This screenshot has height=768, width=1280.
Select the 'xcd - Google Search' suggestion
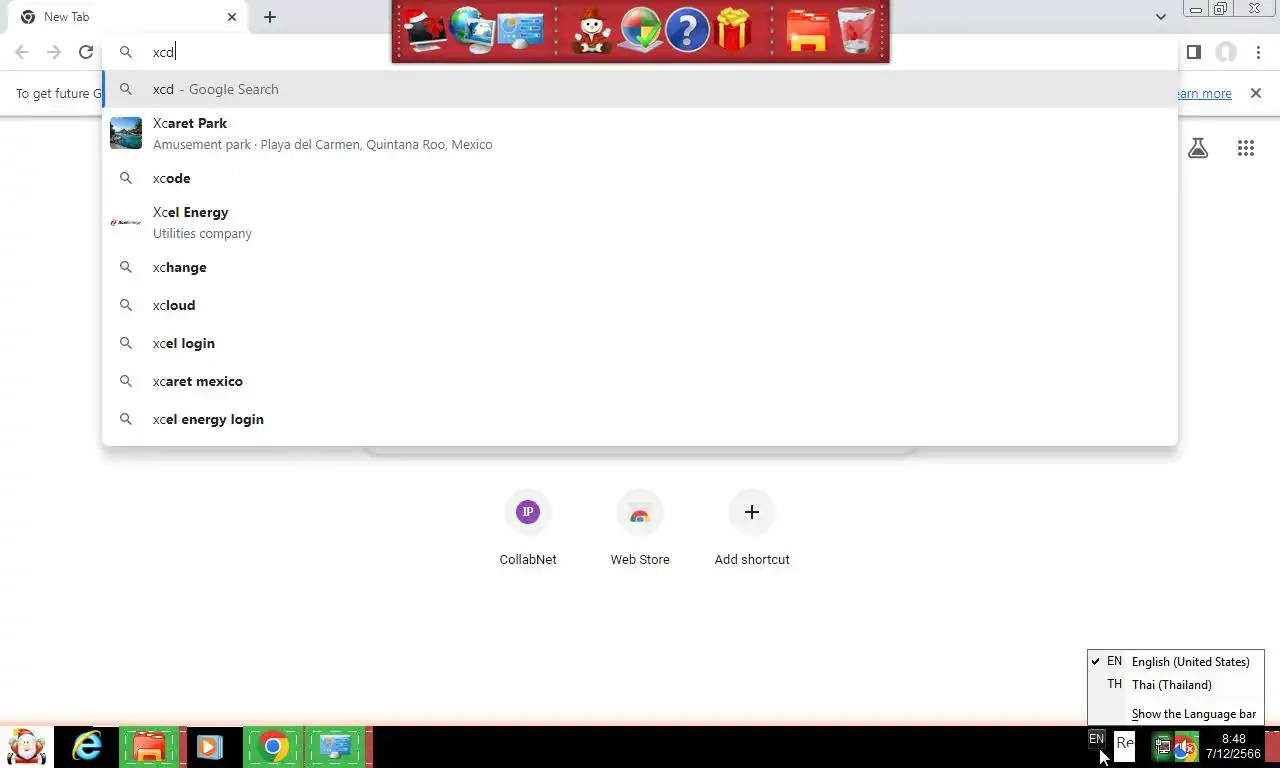click(x=640, y=89)
